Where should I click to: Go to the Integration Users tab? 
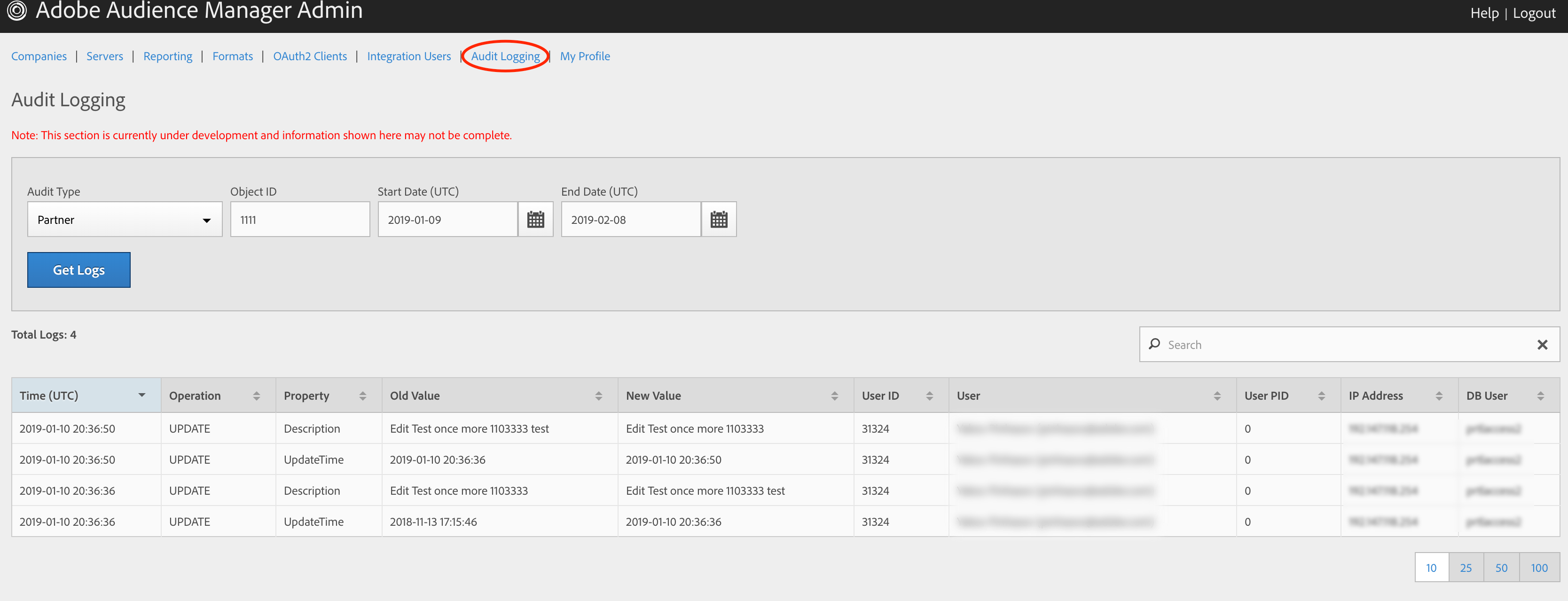click(x=408, y=56)
